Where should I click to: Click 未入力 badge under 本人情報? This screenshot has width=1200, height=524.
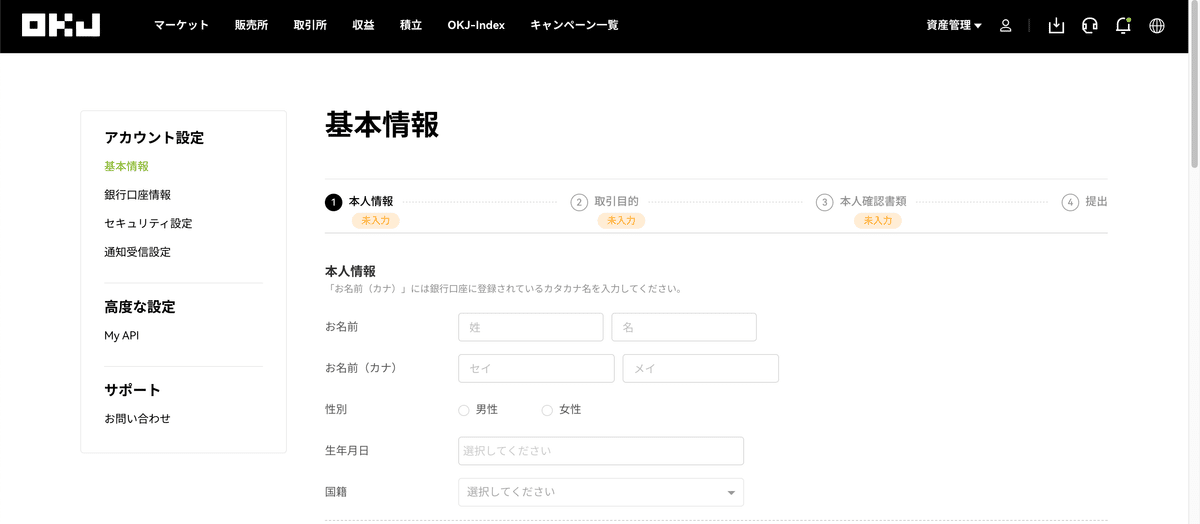click(x=376, y=220)
